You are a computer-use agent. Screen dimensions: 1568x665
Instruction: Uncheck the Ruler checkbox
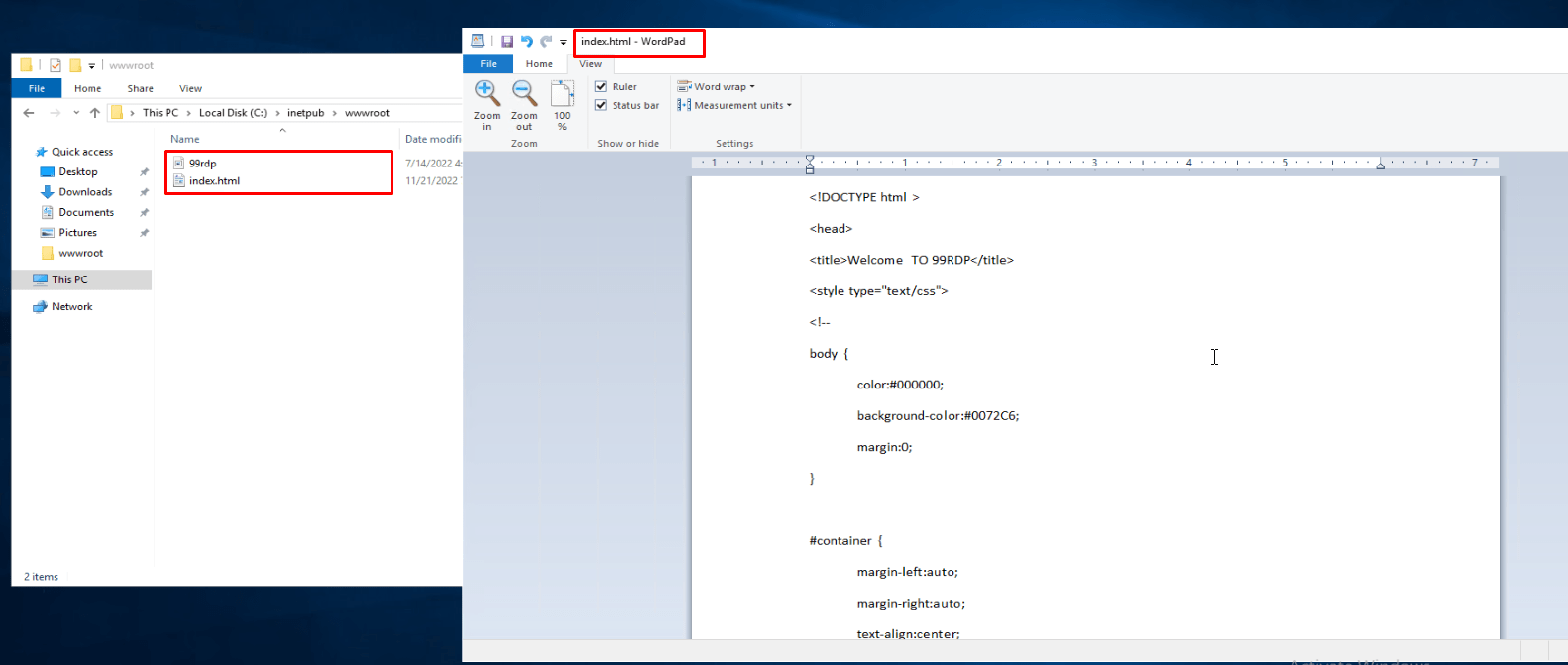coord(601,87)
